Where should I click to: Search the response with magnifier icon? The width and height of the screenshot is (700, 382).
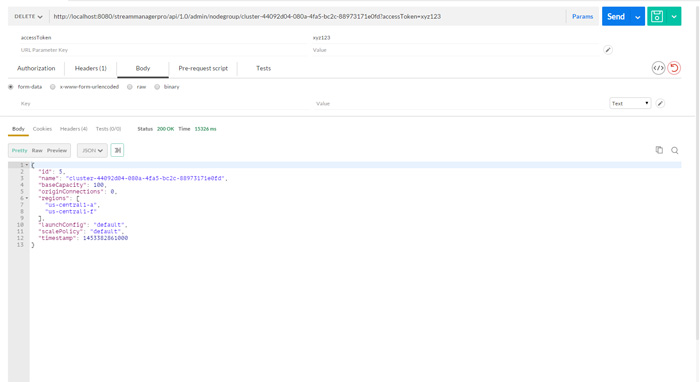[675, 150]
